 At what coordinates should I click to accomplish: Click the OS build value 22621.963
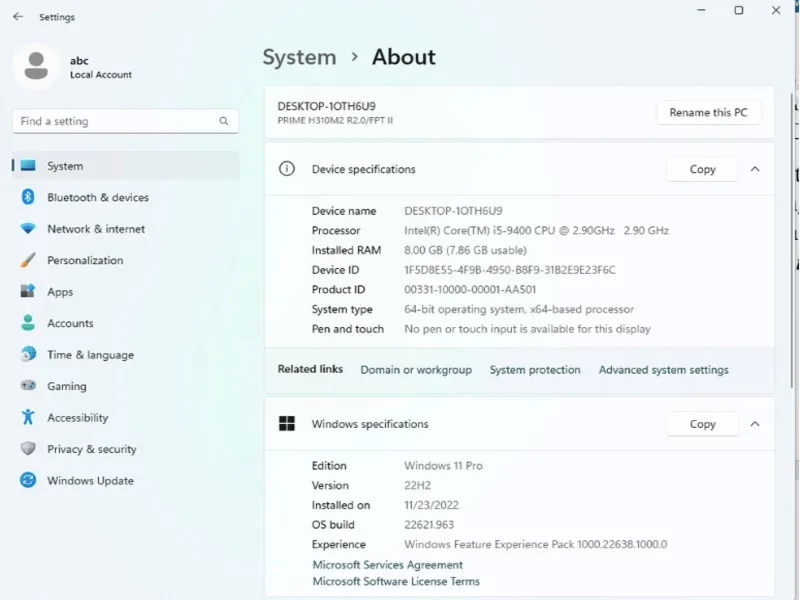(x=429, y=524)
